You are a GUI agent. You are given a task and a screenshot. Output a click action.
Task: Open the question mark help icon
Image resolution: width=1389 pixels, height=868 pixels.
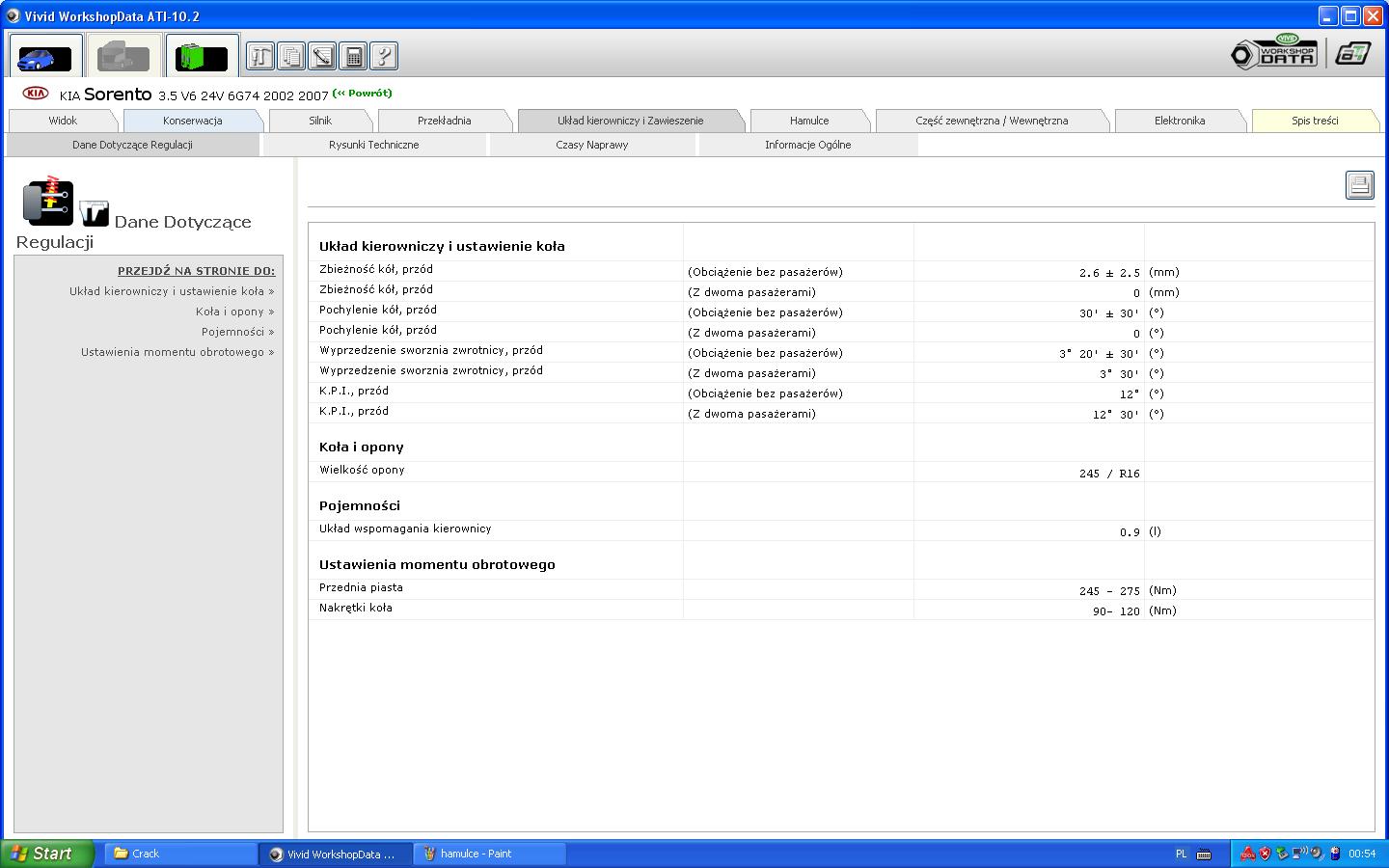point(384,56)
